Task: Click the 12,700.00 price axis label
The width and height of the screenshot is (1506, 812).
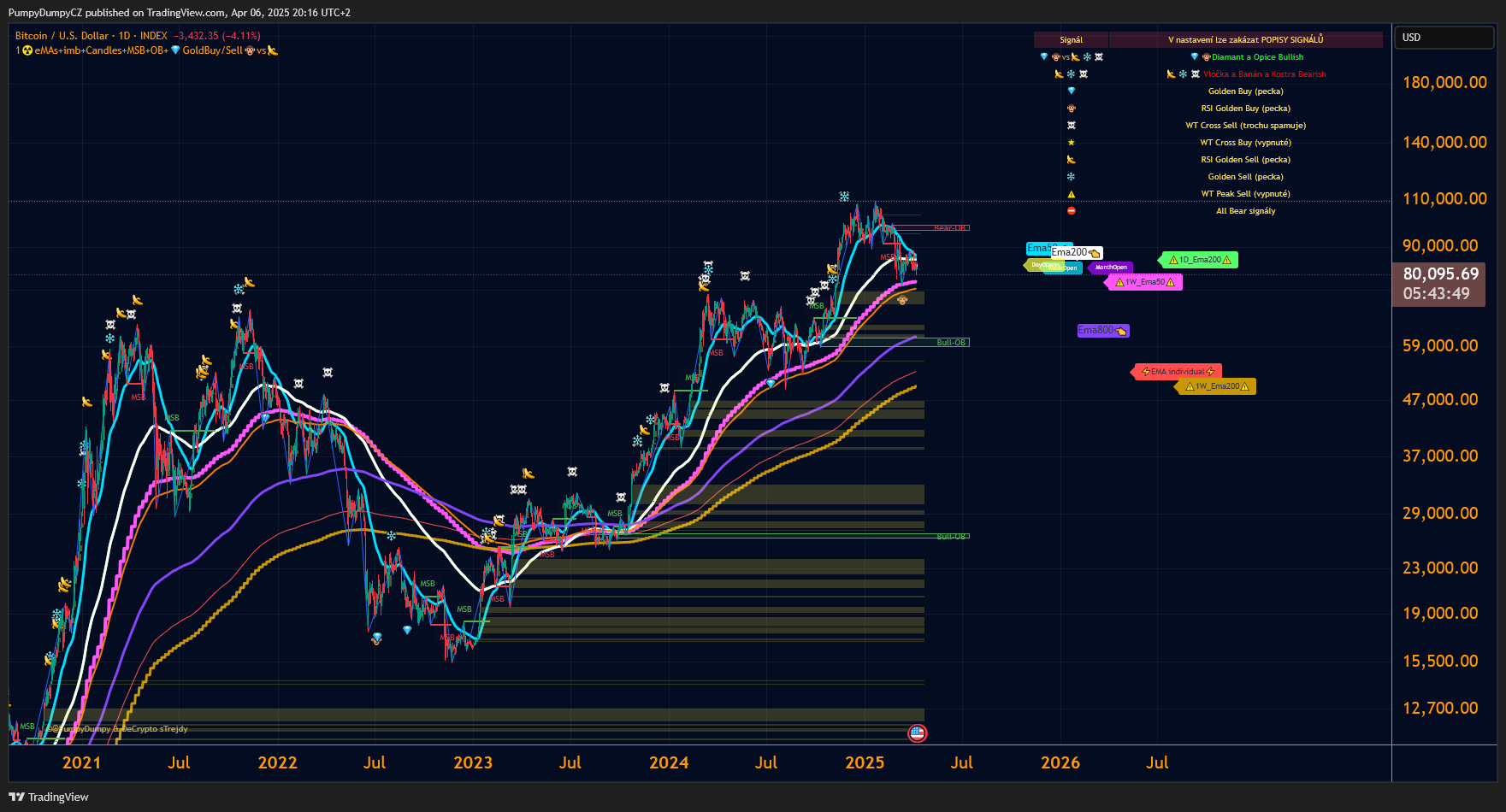Action: (x=1440, y=708)
